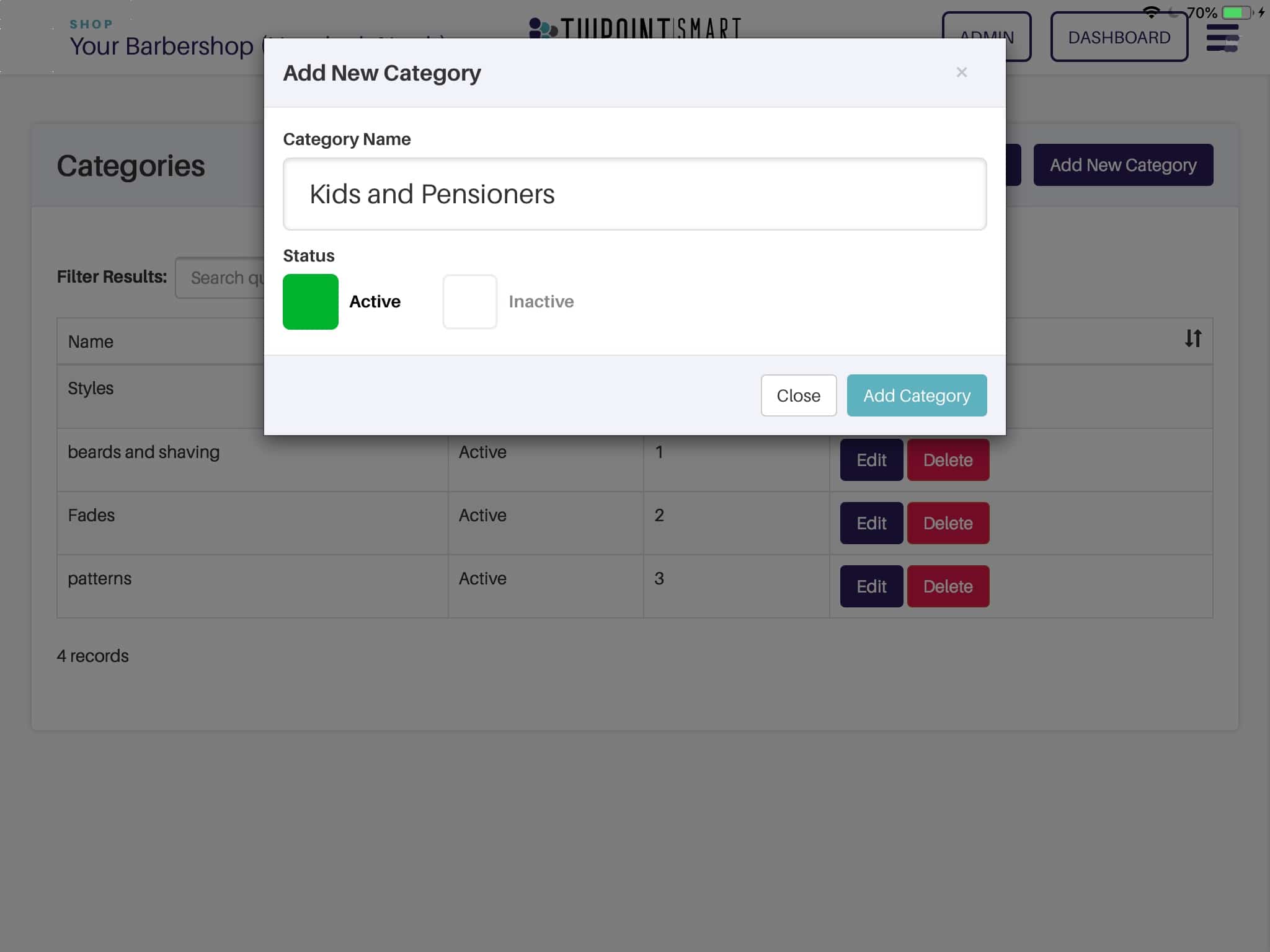Open the DASHBOARD menu item
1270x952 pixels.
click(x=1119, y=38)
